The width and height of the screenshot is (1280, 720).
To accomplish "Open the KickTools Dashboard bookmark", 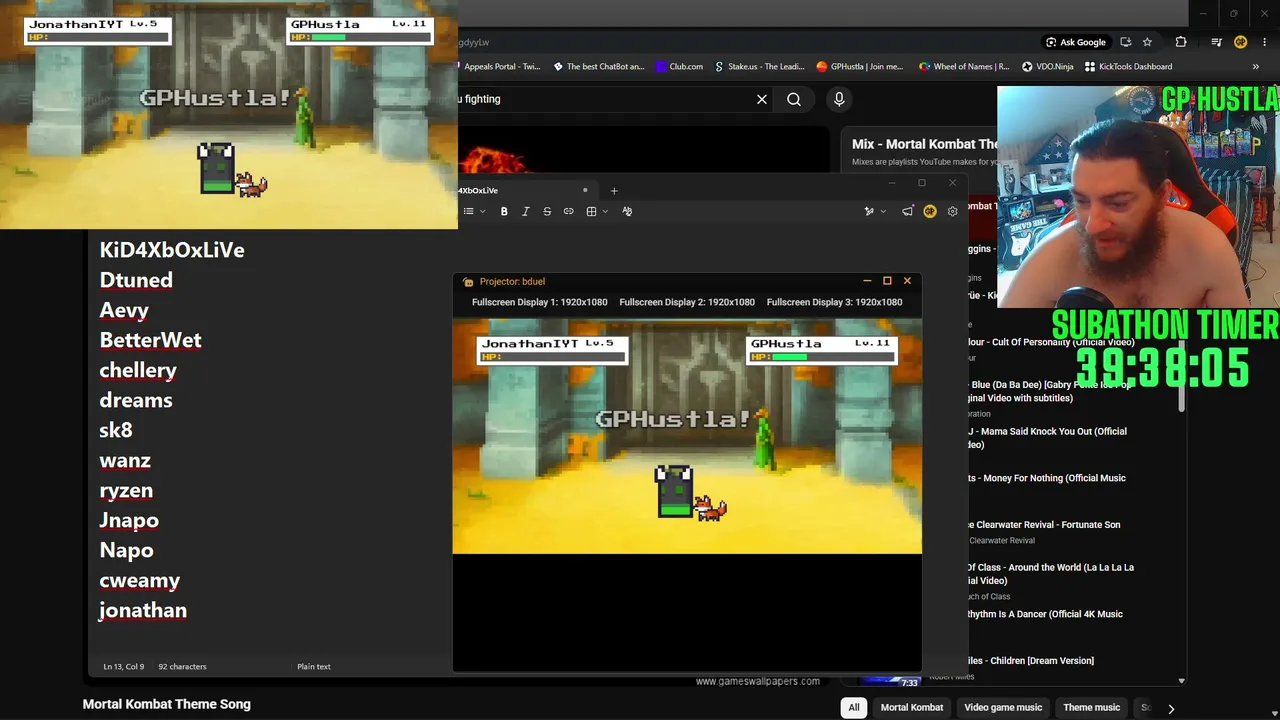I will click(1128, 67).
